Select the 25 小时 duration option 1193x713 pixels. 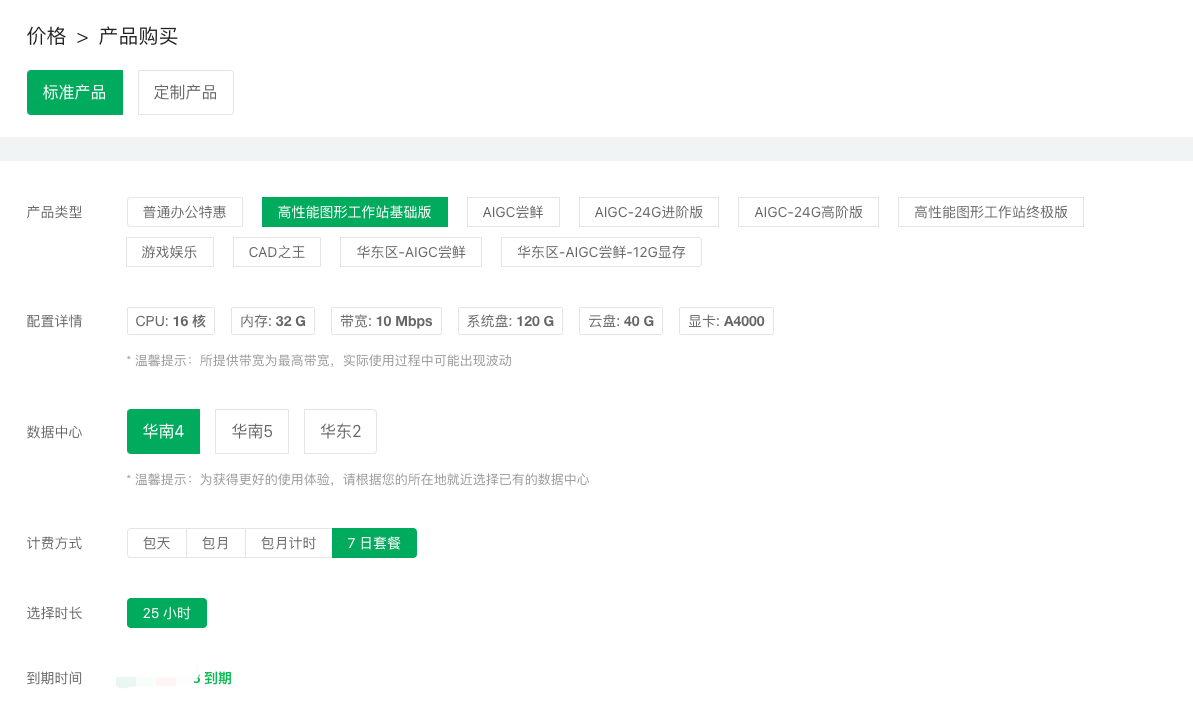point(167,613)
